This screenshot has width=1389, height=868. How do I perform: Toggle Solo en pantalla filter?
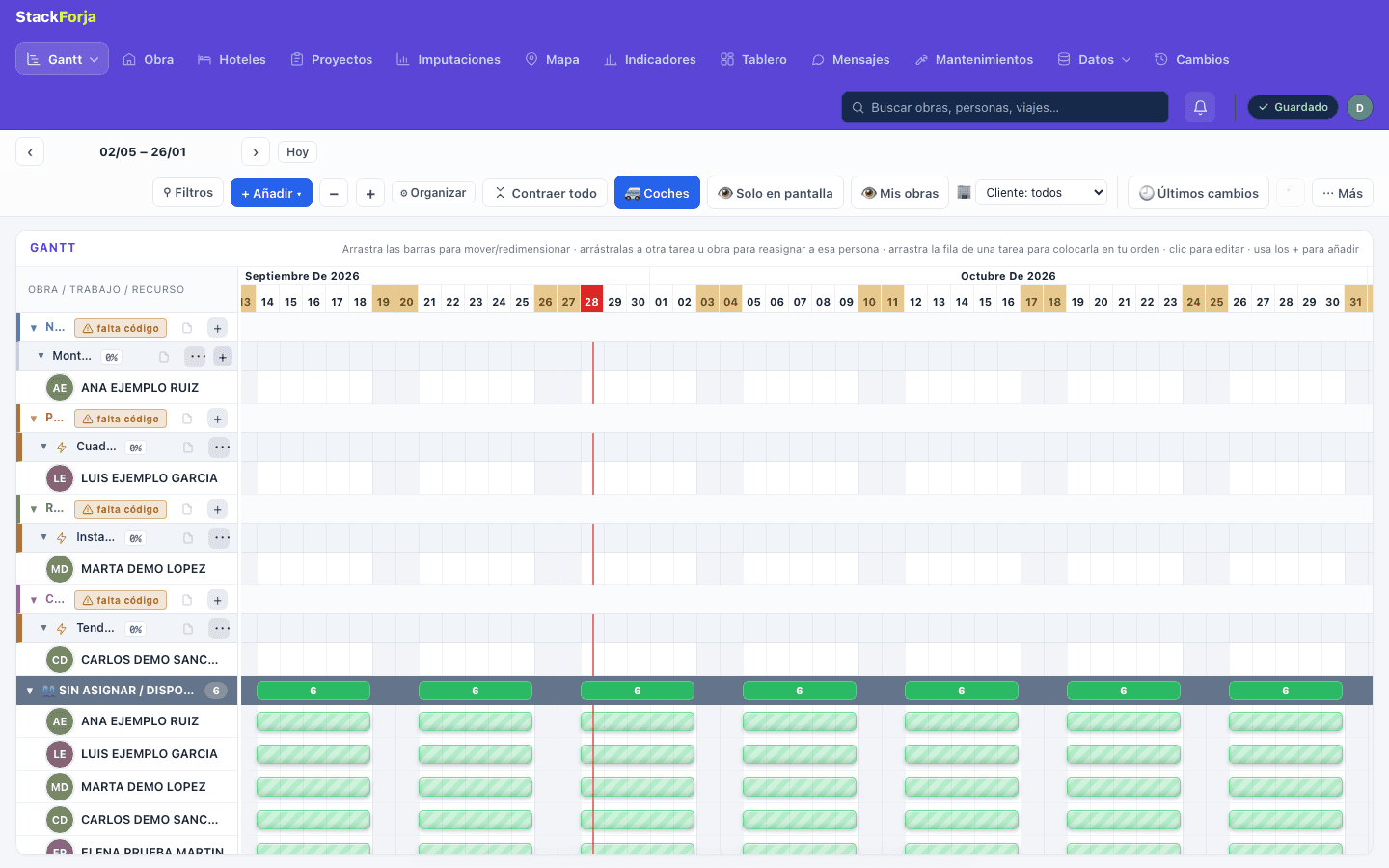click(x=776, y=193)
